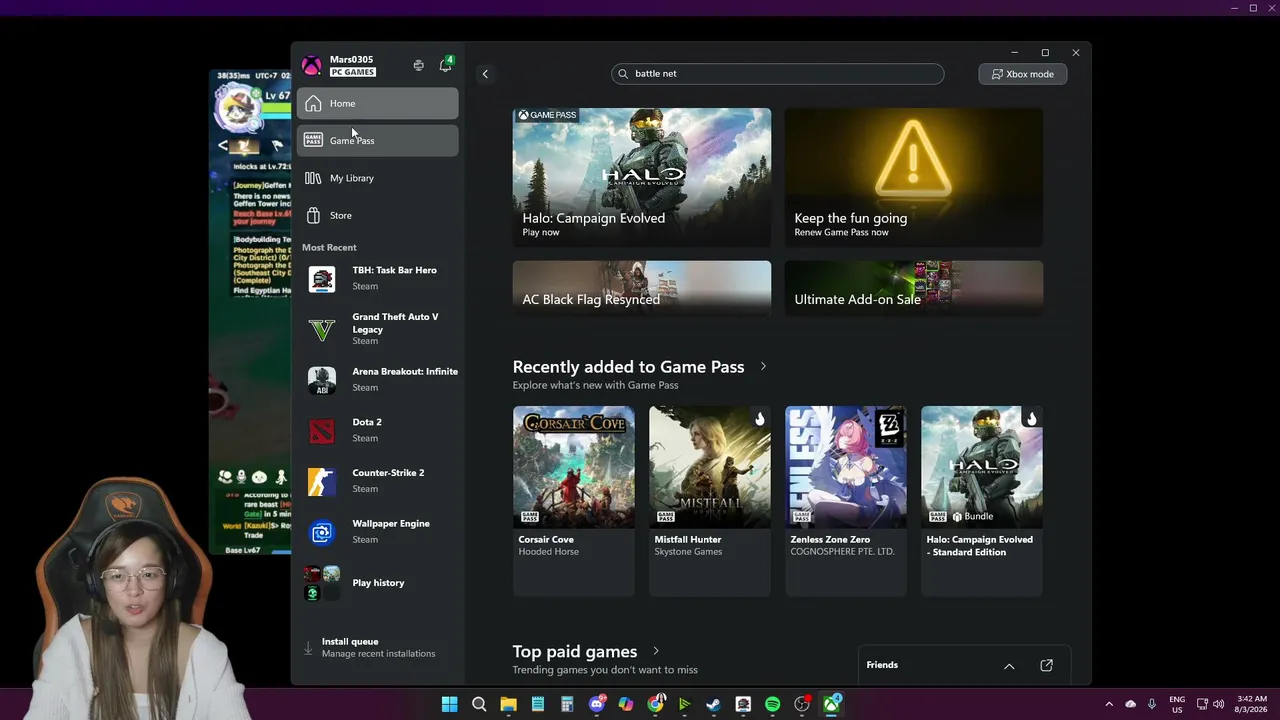Go back with the arrow button
Image resolution: width=1280 pixels, height=720 pixels.
485,74
